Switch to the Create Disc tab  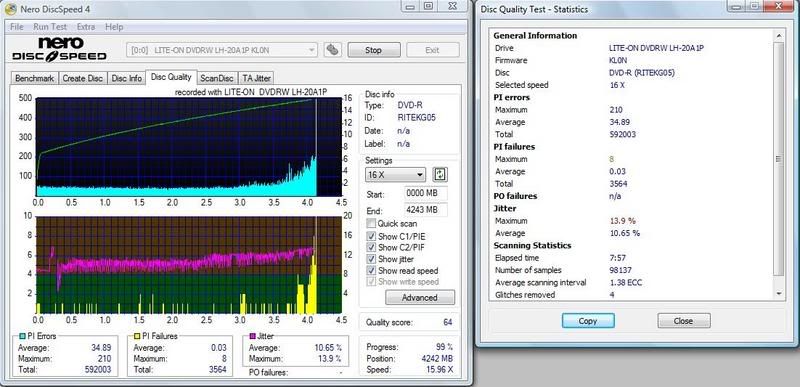83,78
